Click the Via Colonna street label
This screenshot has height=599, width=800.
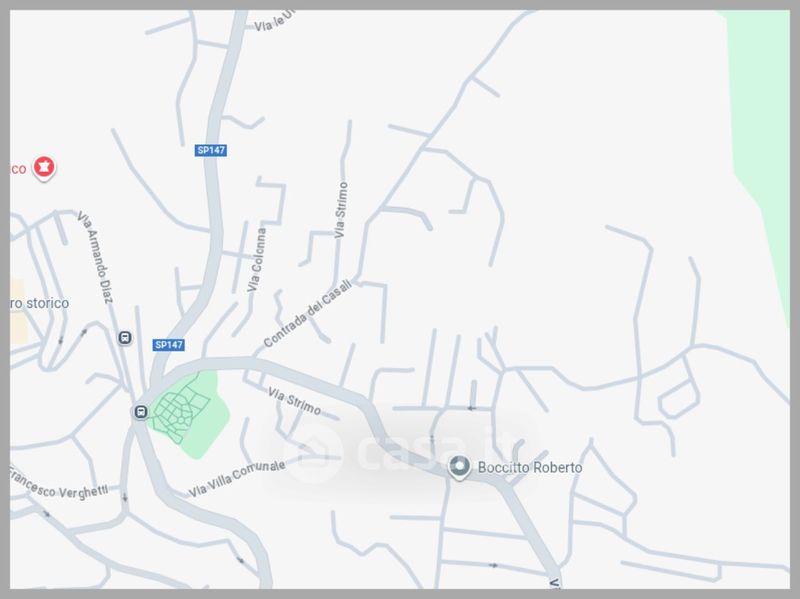tap(257, 260)
